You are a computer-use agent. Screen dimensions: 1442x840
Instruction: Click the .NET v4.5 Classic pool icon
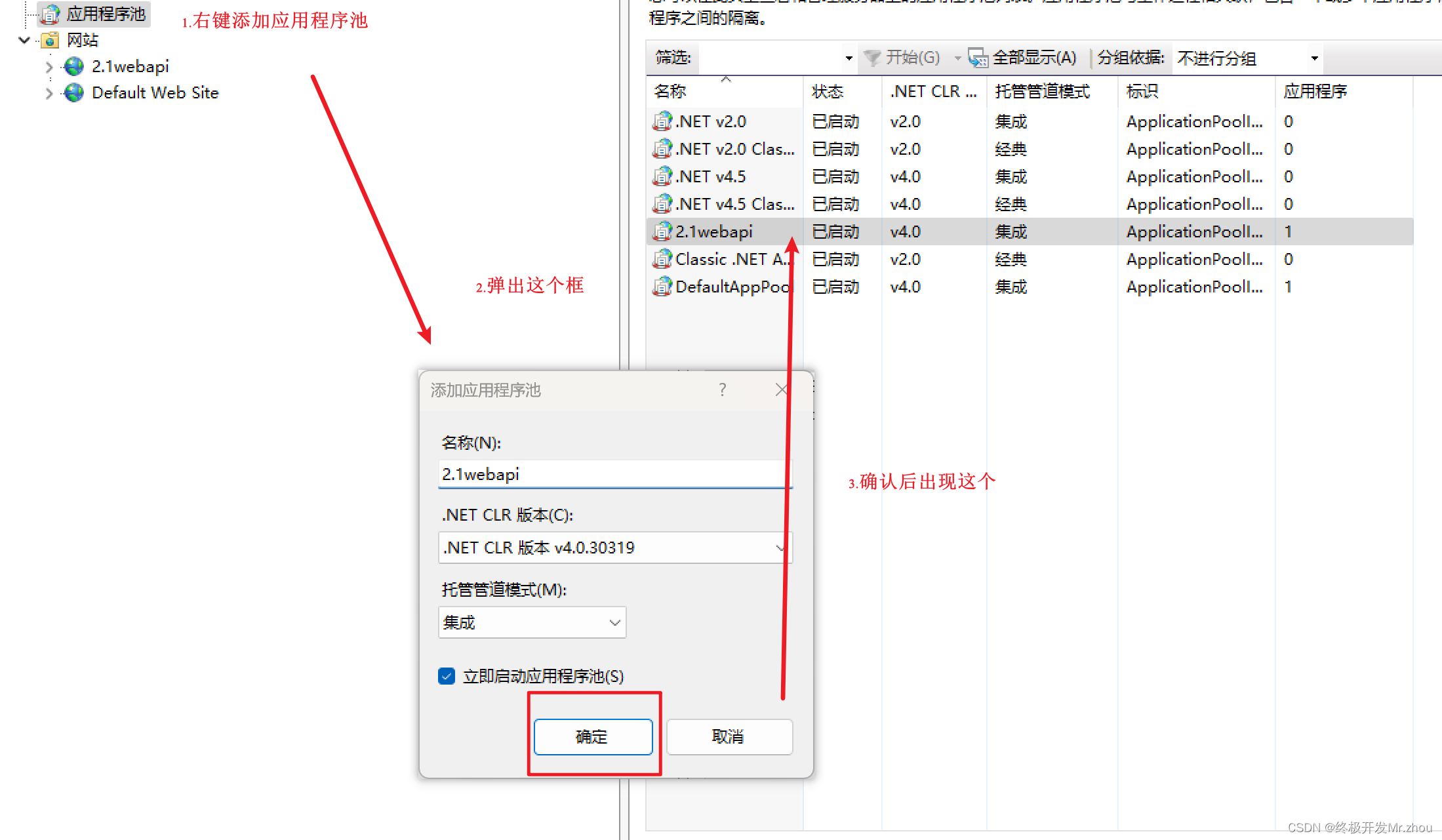pos(662,204)
